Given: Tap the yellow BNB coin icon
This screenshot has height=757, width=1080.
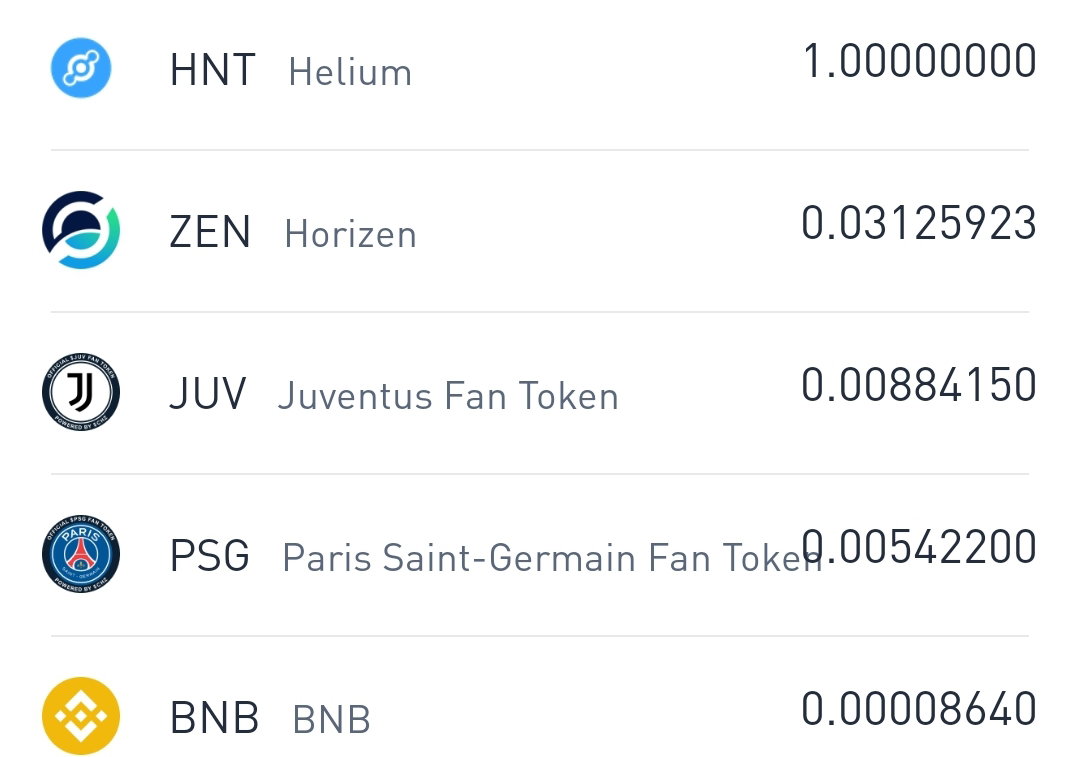Looking at the screenshot, I should tap(81, 716).
